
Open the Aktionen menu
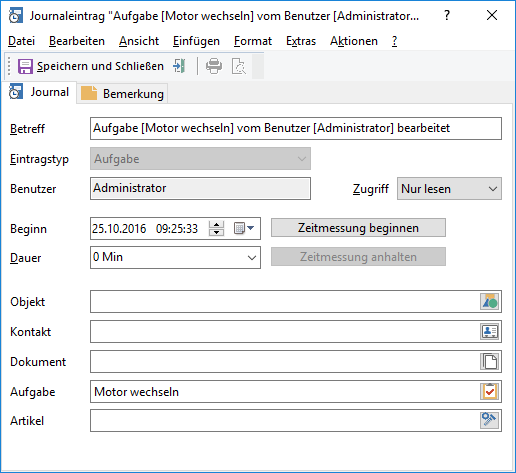(x=354, y=41)
